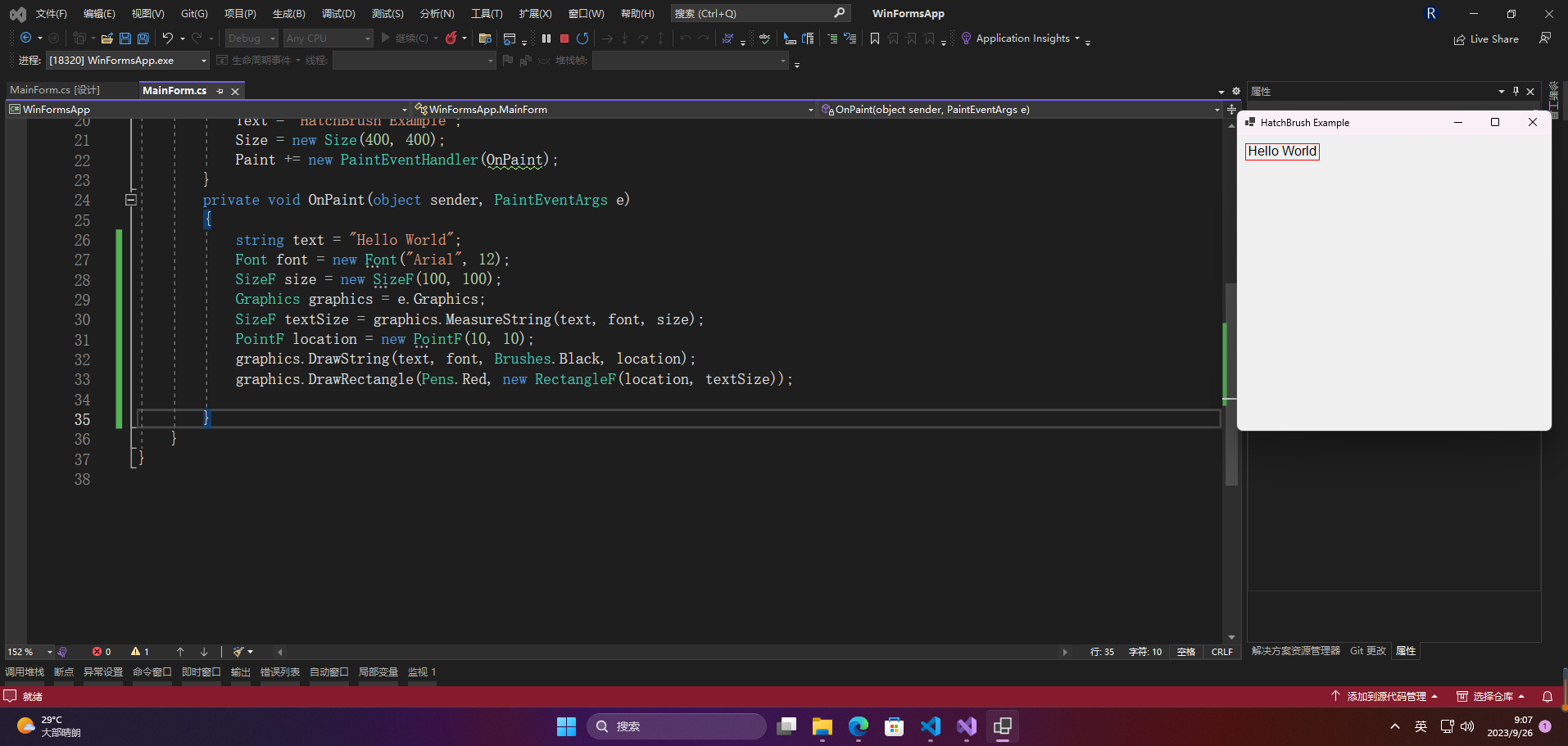Viewport: 1568px width, 746px height.
Task: Open the 输出 tool window tab
Action: (x=241, y=672)
